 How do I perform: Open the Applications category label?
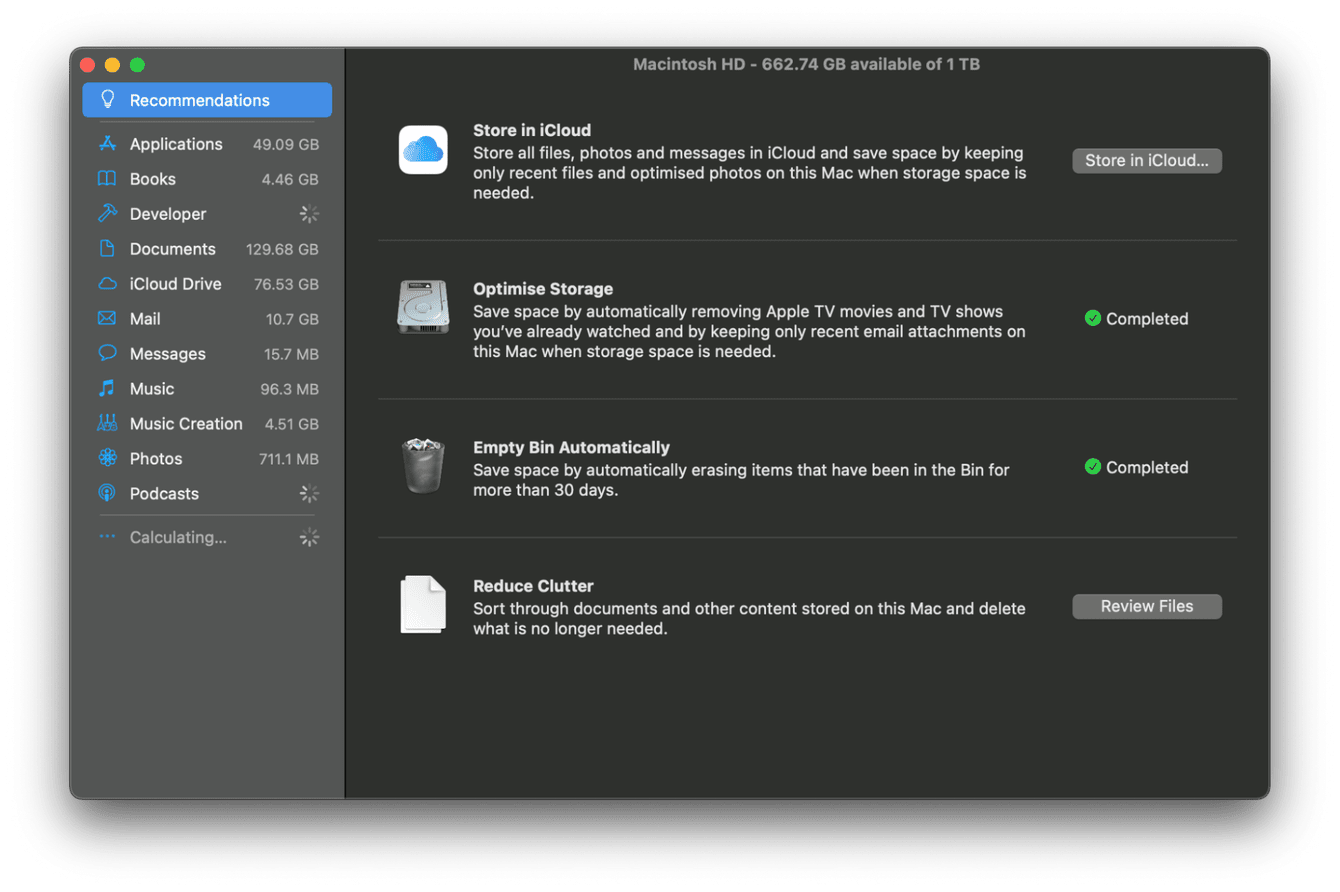coord(176,144)
